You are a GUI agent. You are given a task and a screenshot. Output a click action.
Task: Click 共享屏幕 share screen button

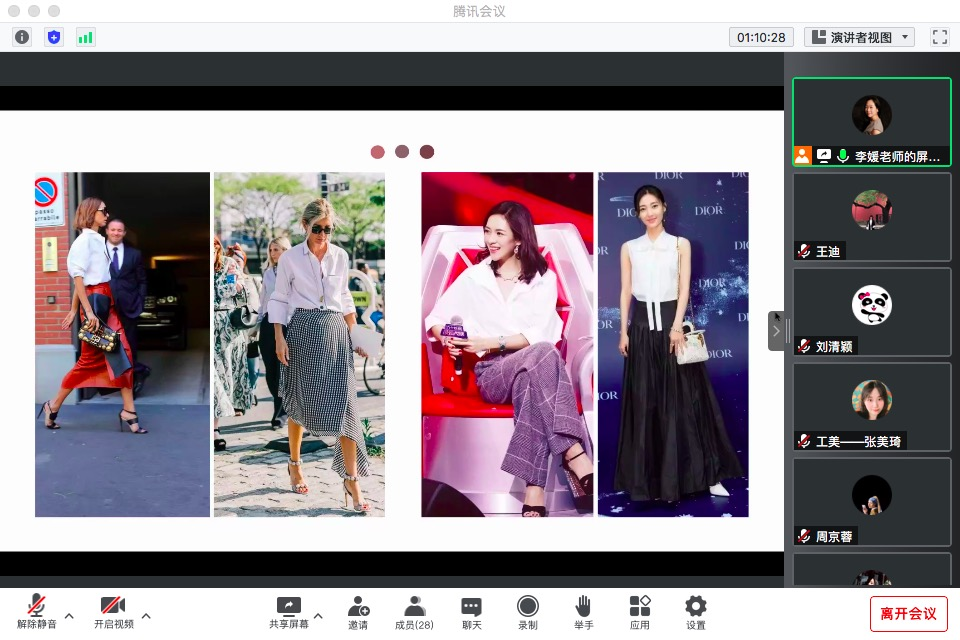(x=288, y=612)
